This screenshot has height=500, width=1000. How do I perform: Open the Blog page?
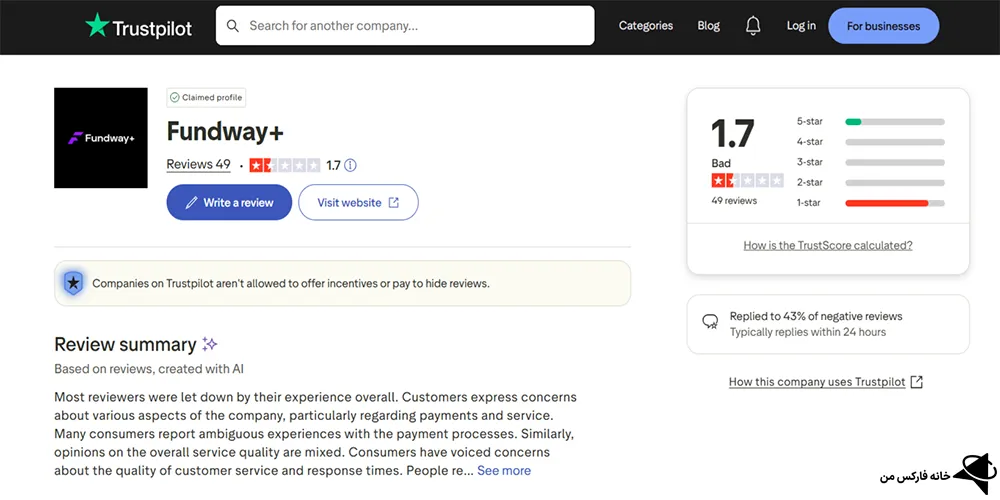tap(709, 26)
